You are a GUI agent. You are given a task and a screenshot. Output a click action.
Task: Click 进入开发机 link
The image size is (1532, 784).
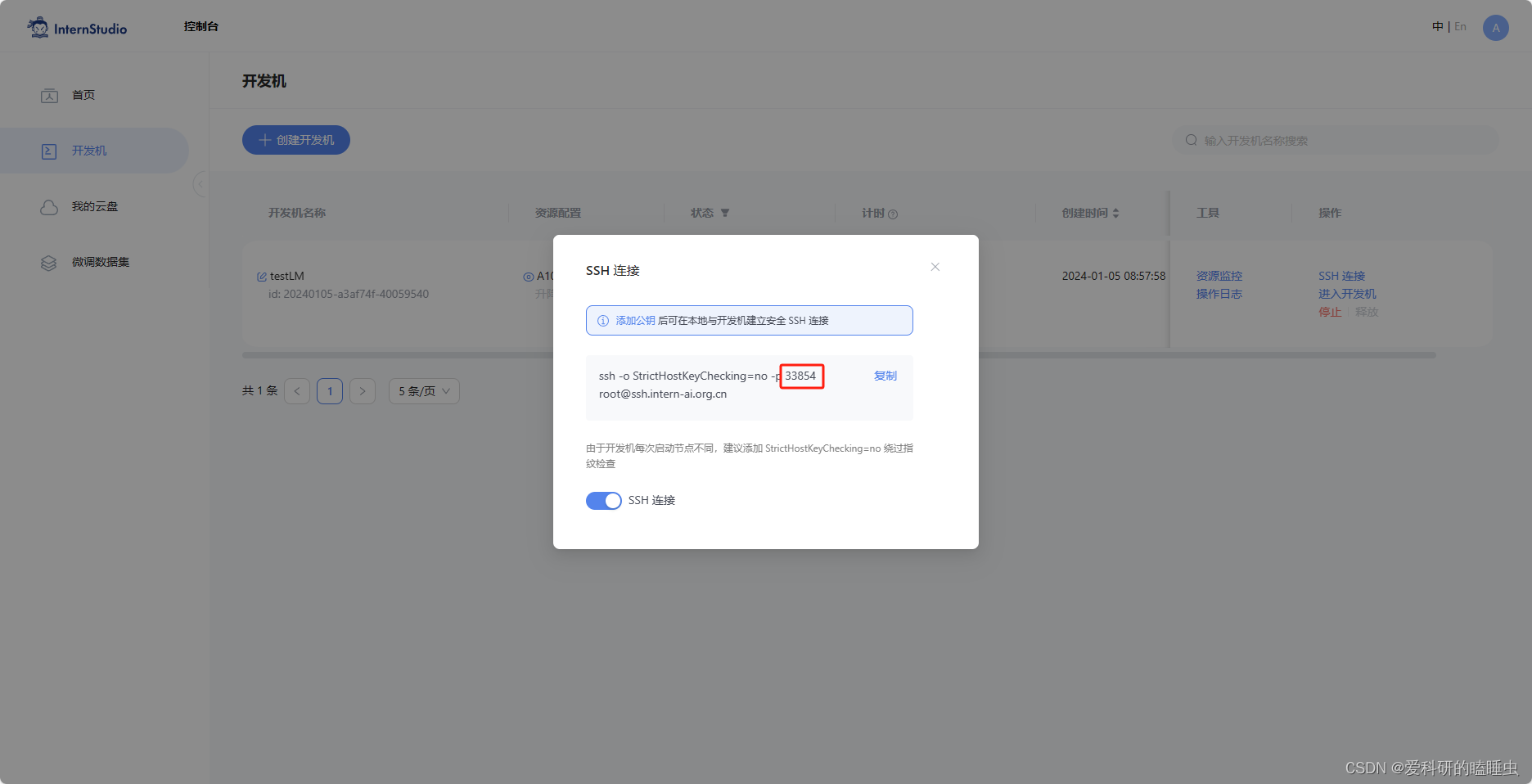click(x=1347, y=294)
